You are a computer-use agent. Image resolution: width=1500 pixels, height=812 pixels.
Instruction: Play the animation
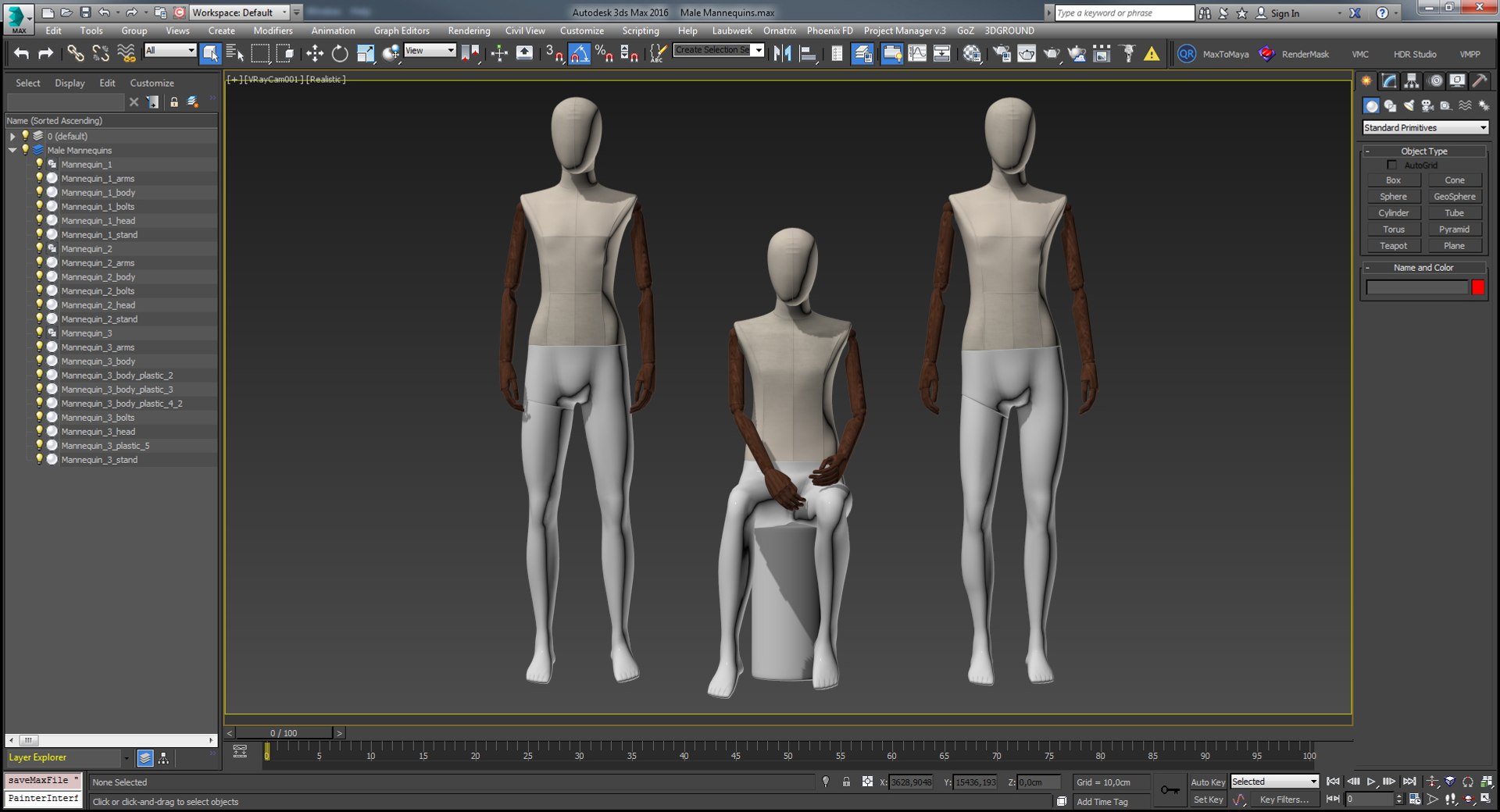(x=1371, y=782)
